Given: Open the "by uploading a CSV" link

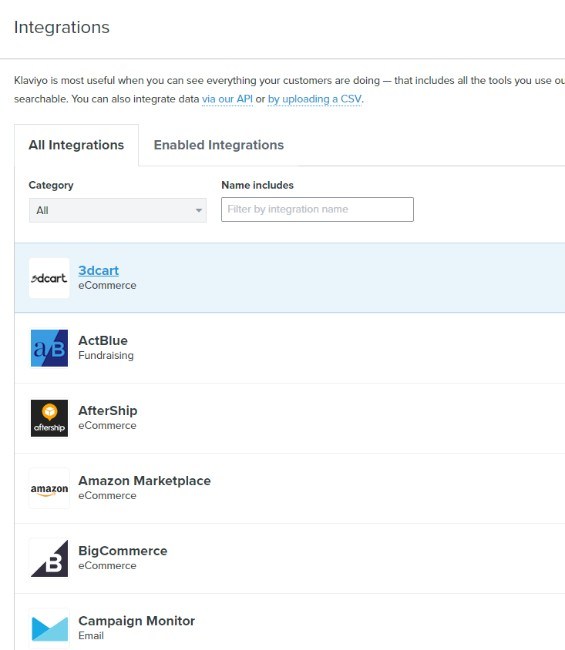Looking at the screenshot, I should 315,99.
